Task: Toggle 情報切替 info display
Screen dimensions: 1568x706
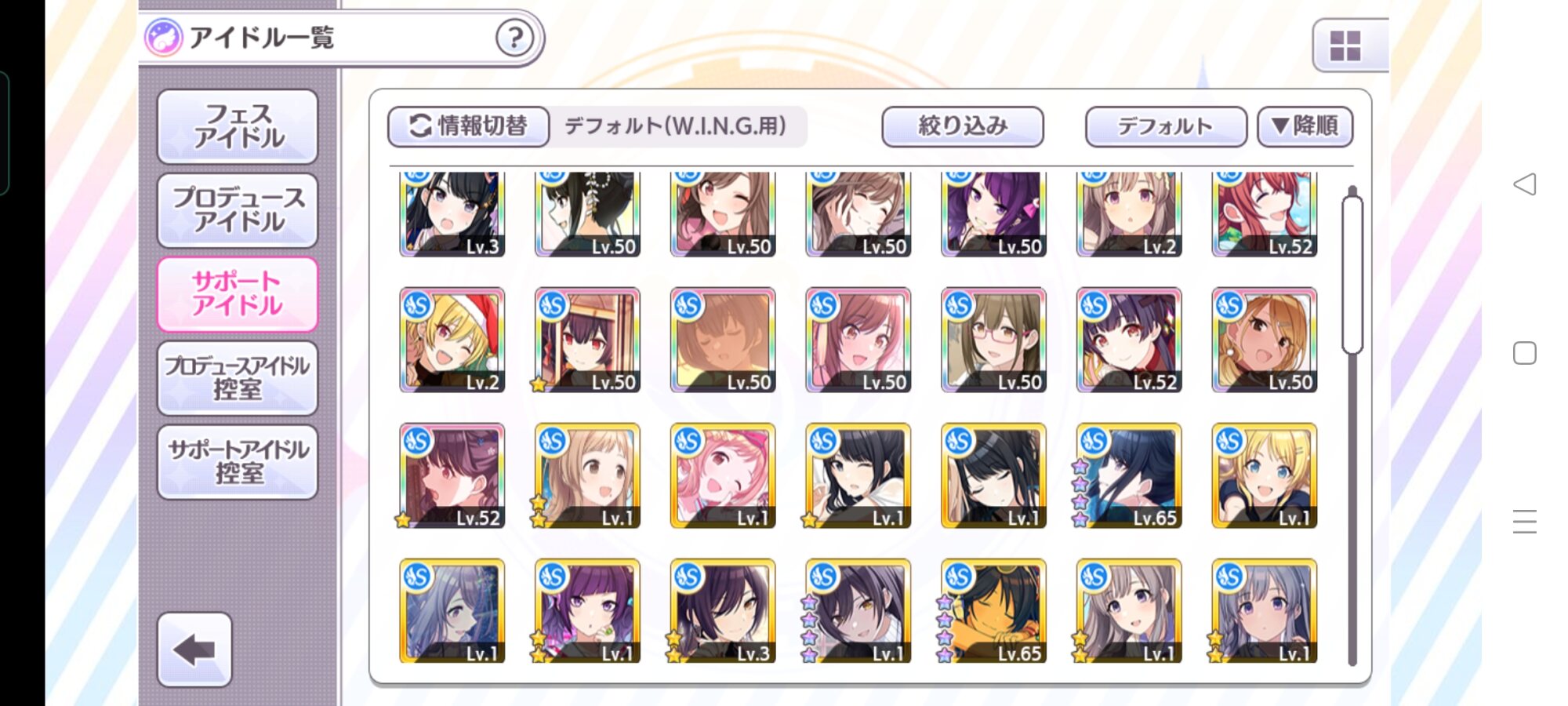Action: (x=469, y=126)
